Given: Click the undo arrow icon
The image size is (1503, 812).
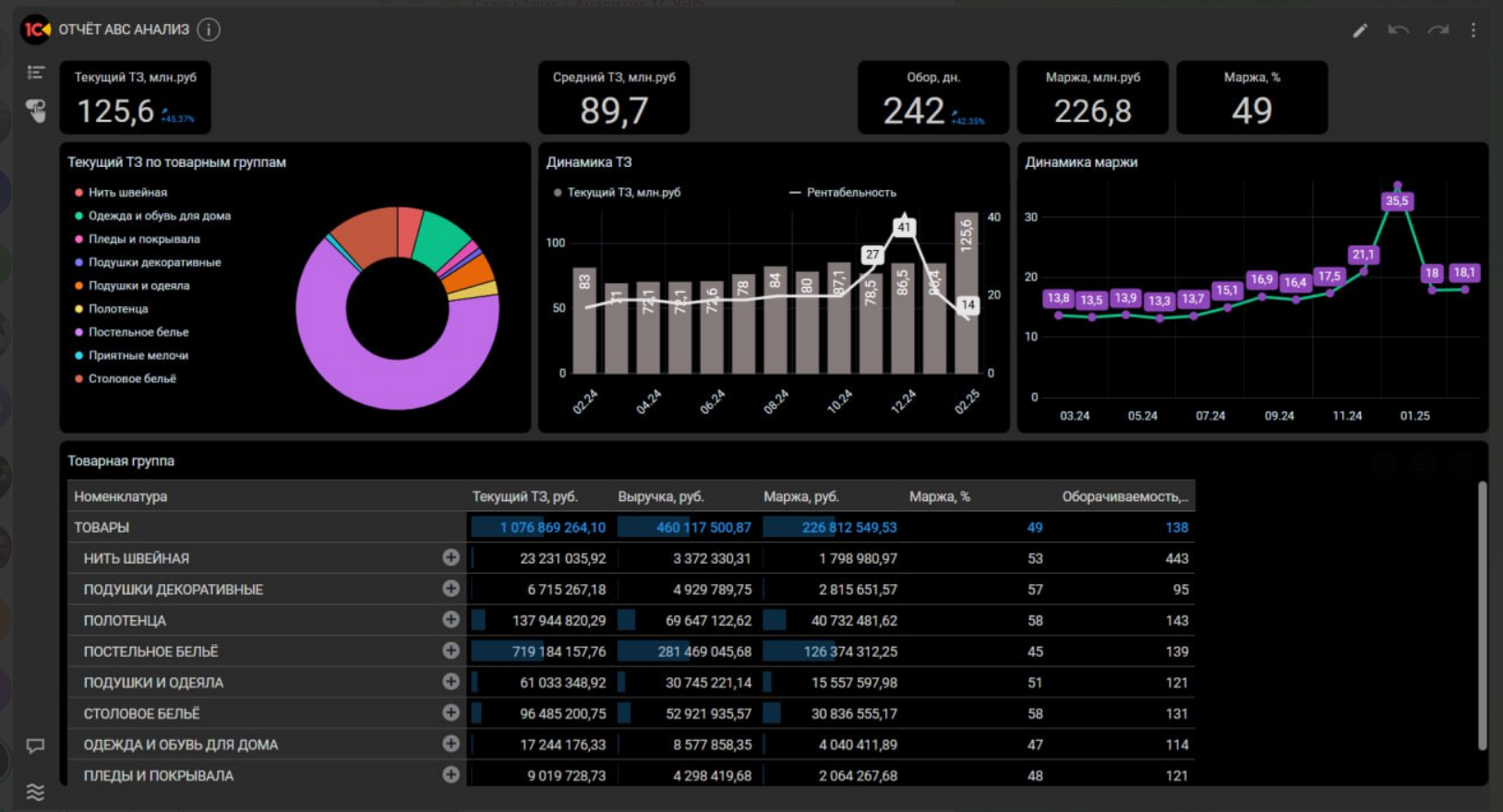Looking at the screenshot, I should [x=1398, y=30].
